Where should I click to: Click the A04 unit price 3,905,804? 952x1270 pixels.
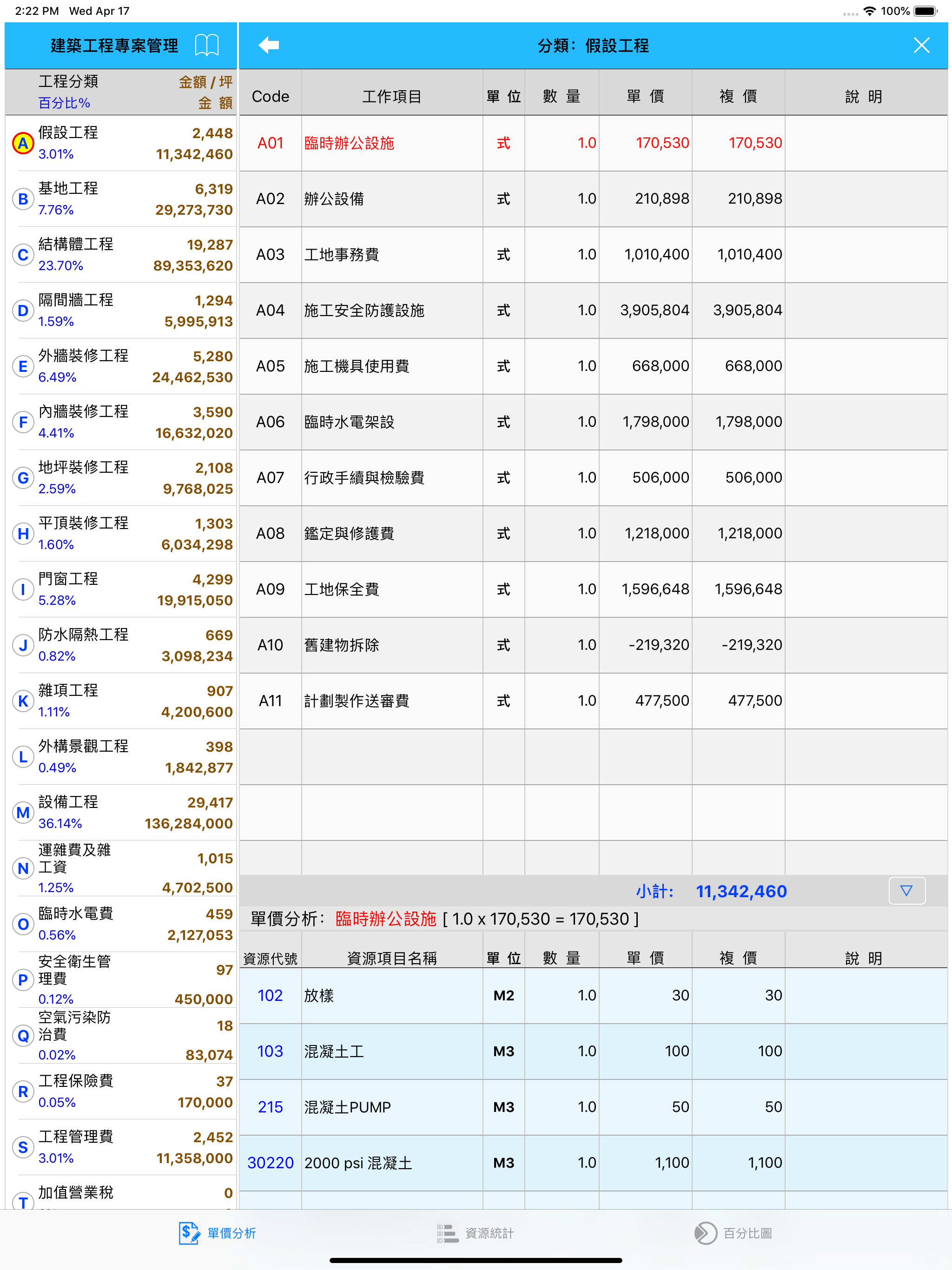pyautogui.click(x=654, y=310)
